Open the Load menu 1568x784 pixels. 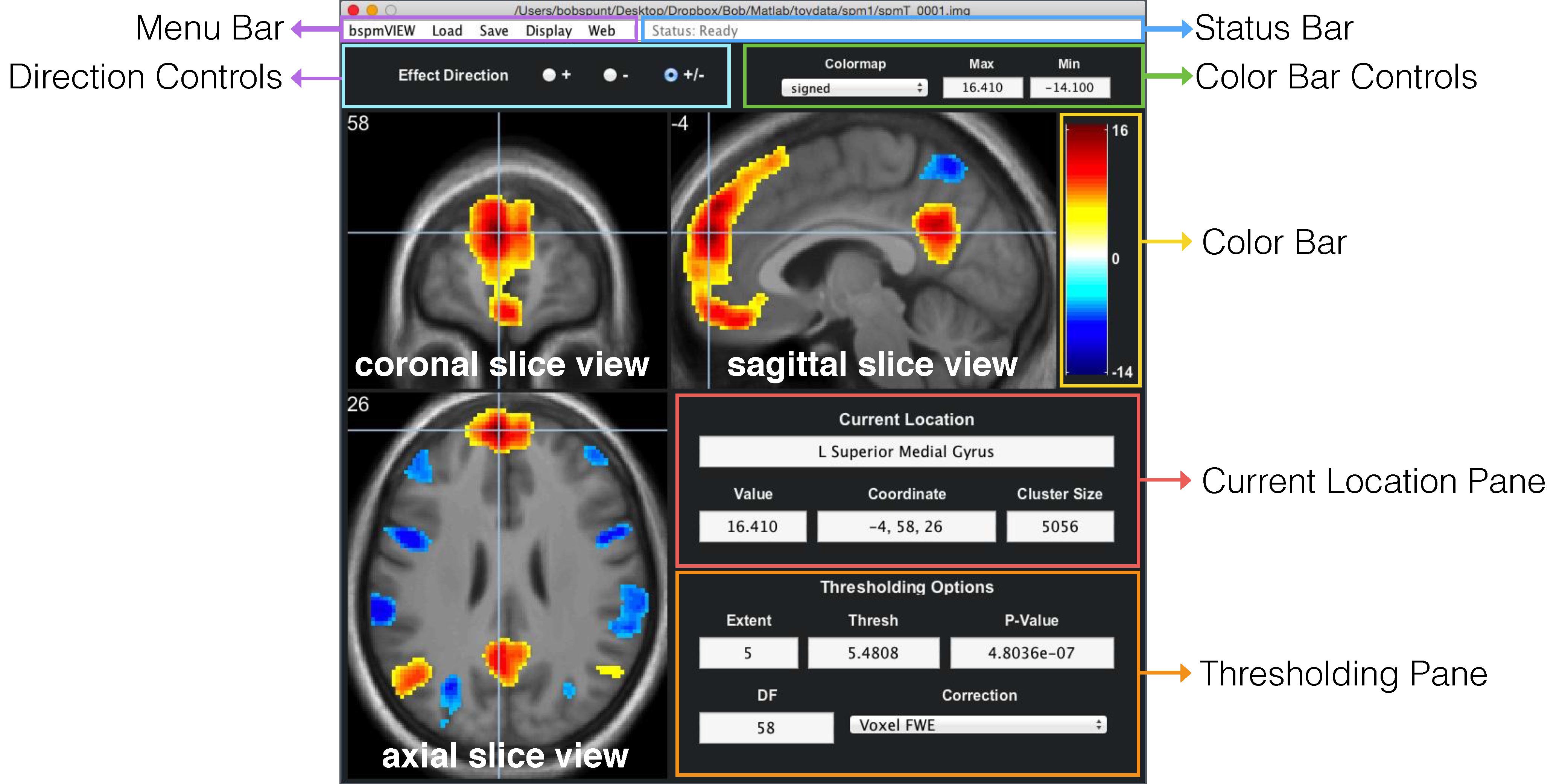click(447, 30)
